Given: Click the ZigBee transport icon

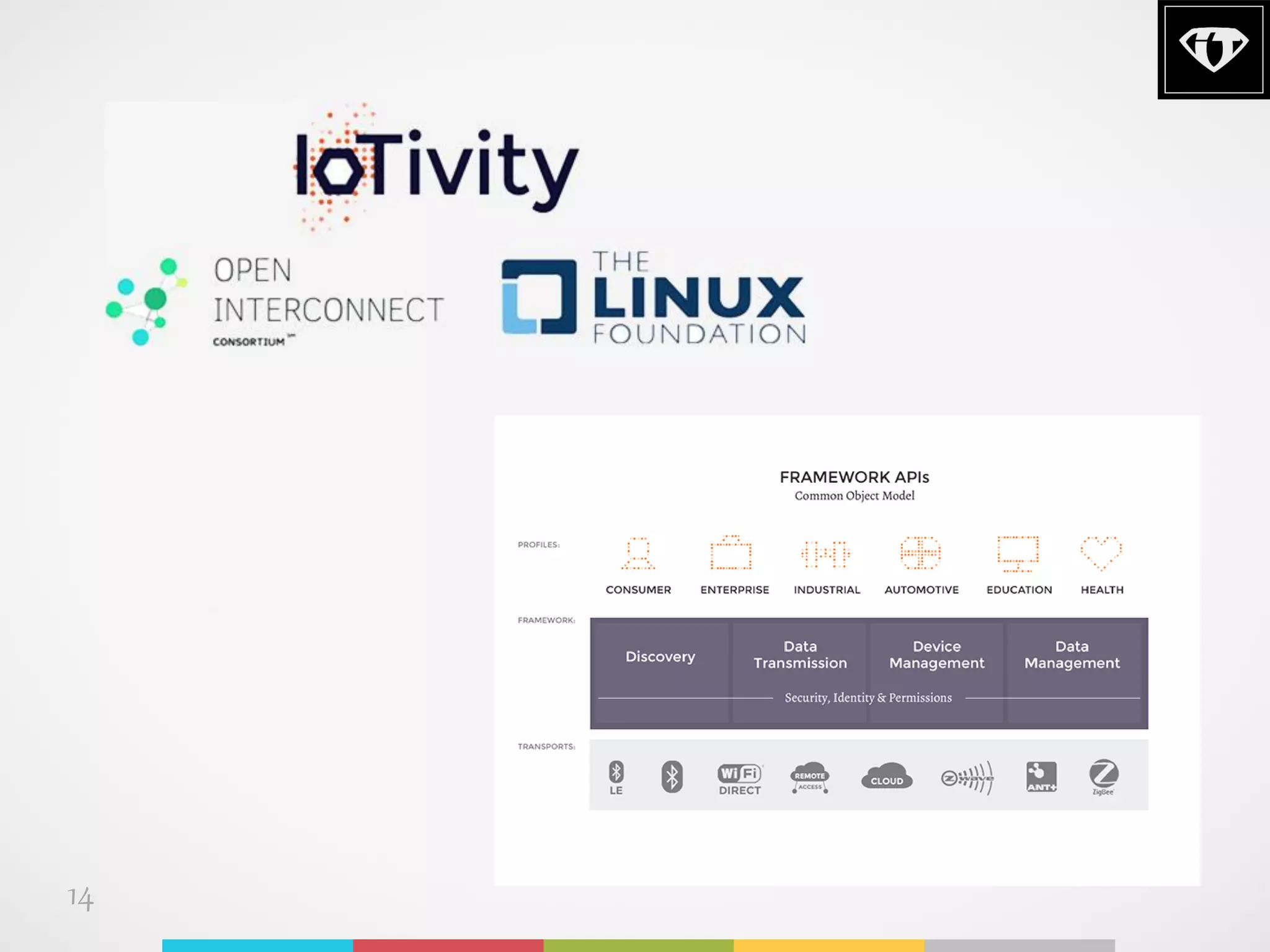Looking at the screenshot, I should [1104, 777].
